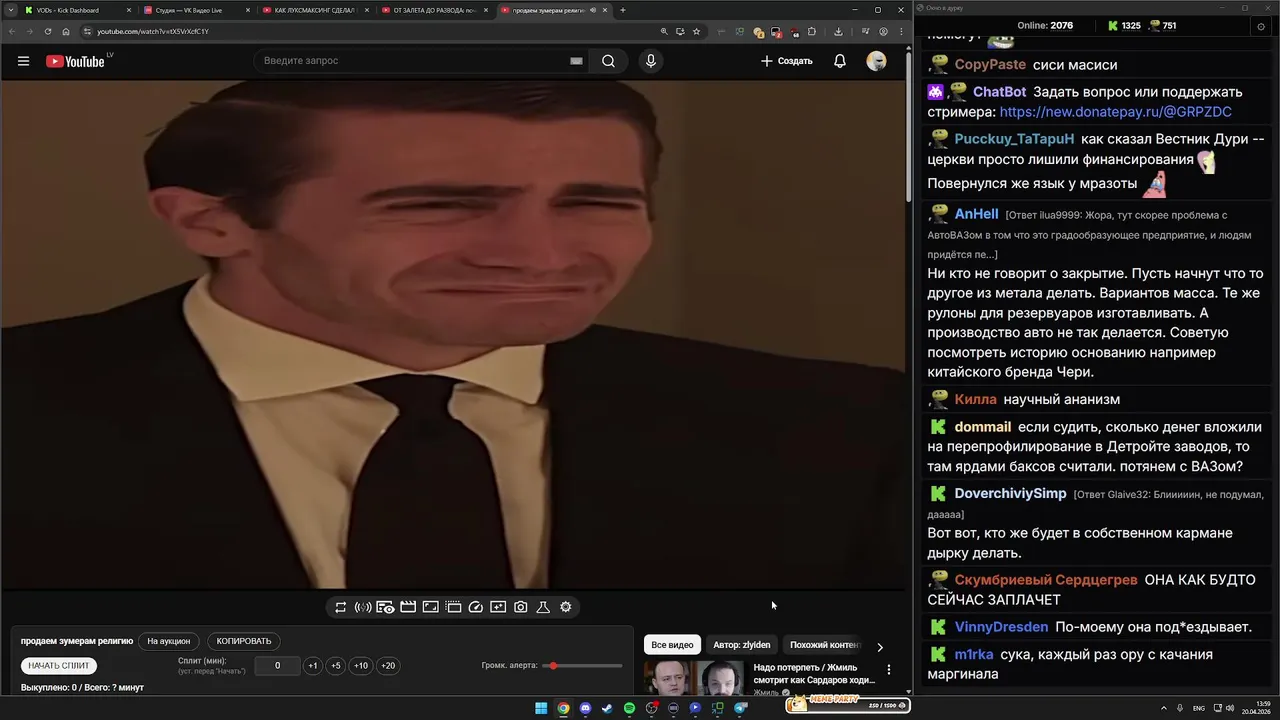Go to the YouTube home logo
The width and height of the screenshot is (1280, 720).
click(76, 61)
